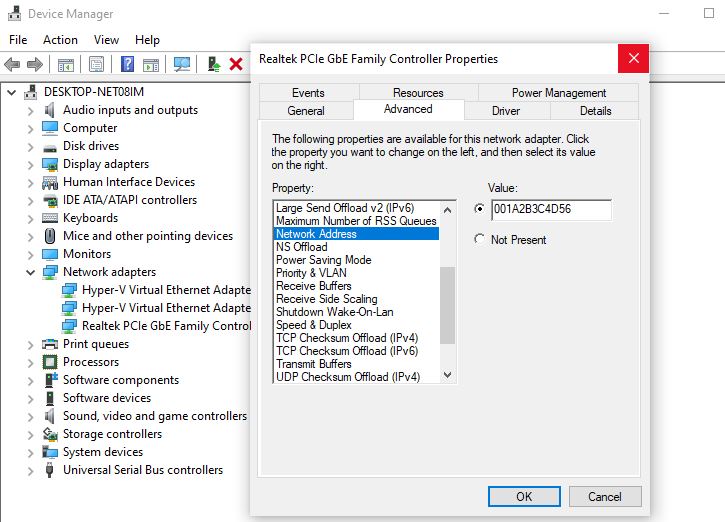Click the Back arrow toolbar icon
The image size is (725, 522).
(x=12, y=64)
